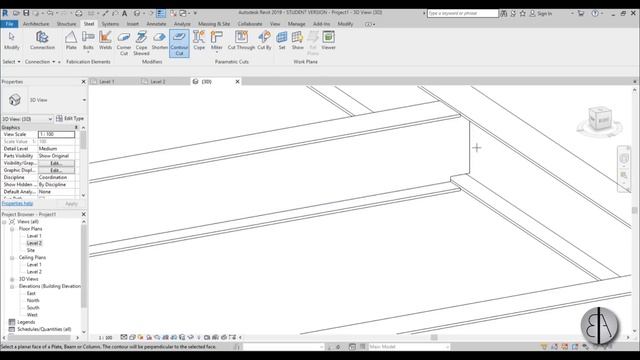Collapse the Graphics properties group

76,128
